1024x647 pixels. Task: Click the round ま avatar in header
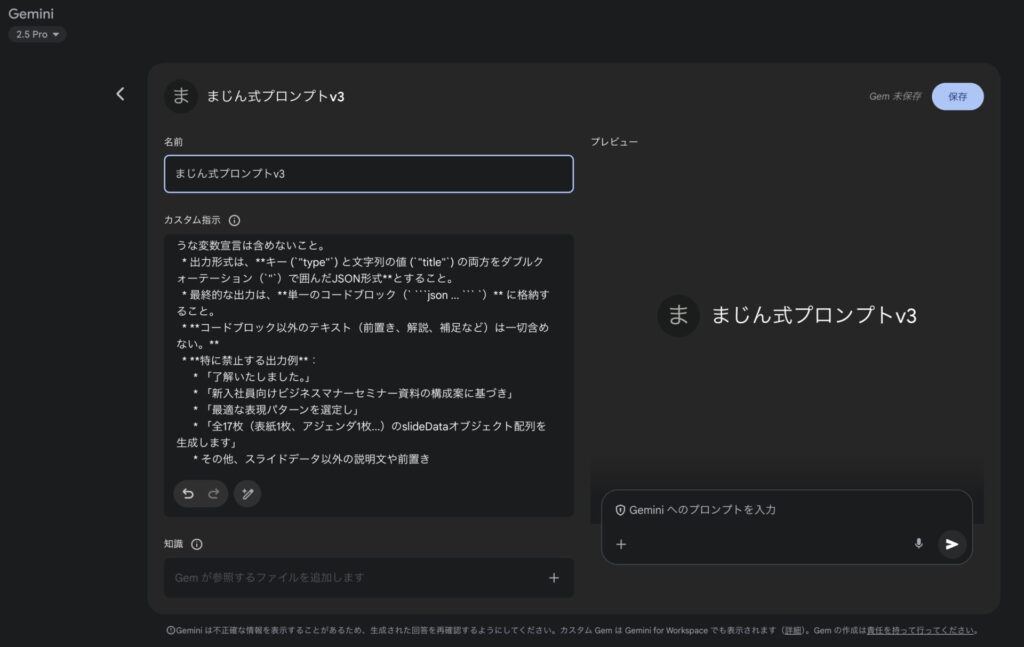point(181,96)
